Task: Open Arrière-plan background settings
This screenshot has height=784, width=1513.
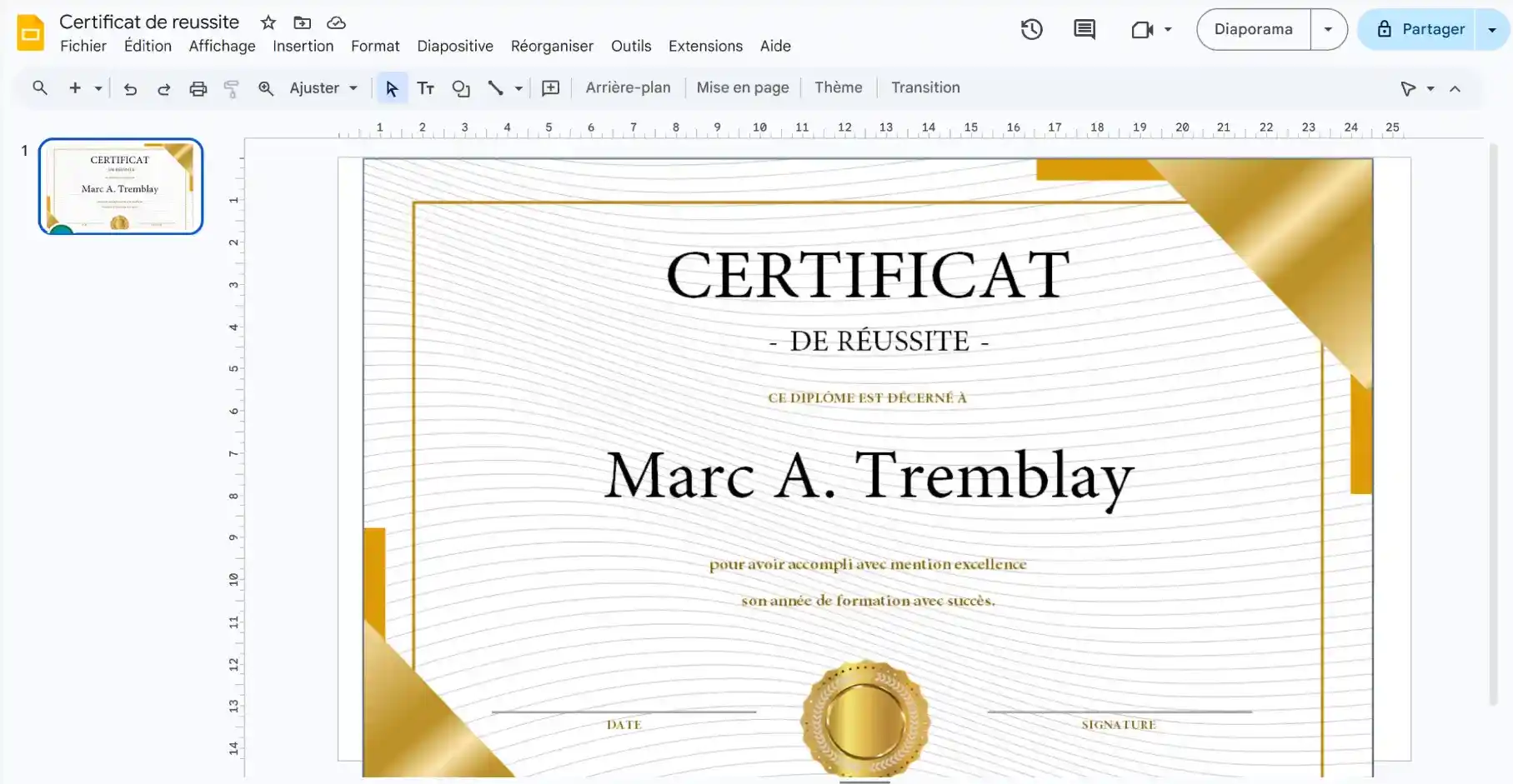Action: pyautogui.click(x=628, y=87)
